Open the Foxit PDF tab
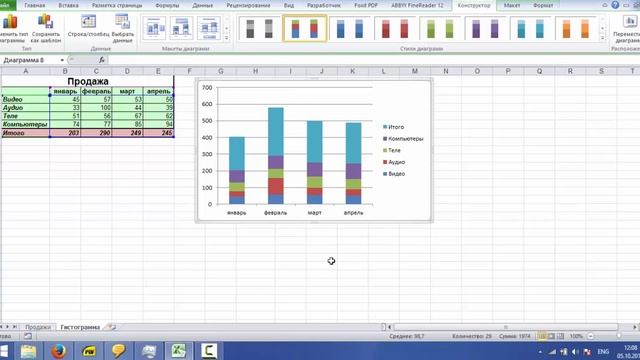 [x=366, y=5]
